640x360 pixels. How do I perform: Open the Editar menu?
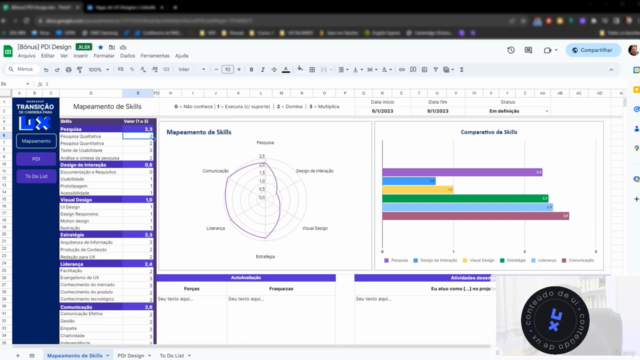pyautogui.click(x=47, y=56)
